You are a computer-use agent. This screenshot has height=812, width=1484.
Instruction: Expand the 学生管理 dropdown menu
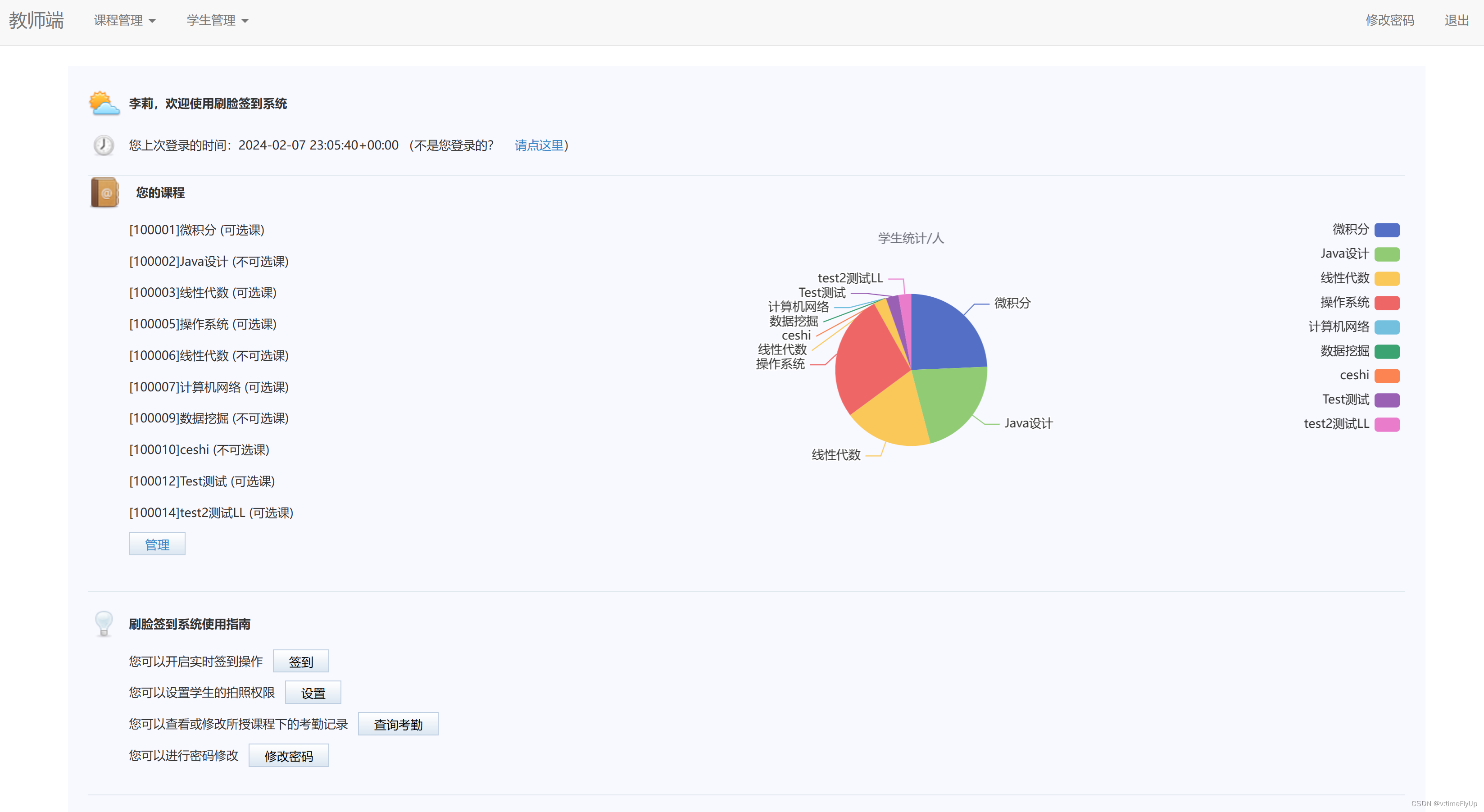(x=217, y=21)
